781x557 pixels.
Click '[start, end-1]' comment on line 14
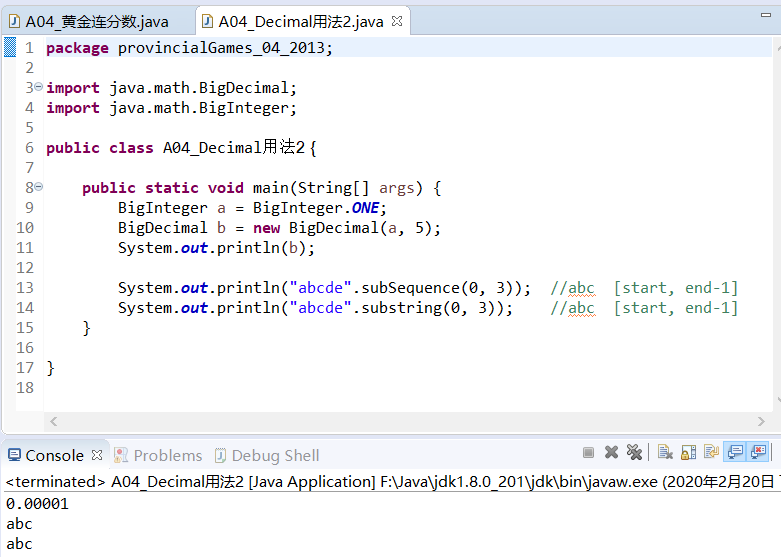tap(675, 307)
